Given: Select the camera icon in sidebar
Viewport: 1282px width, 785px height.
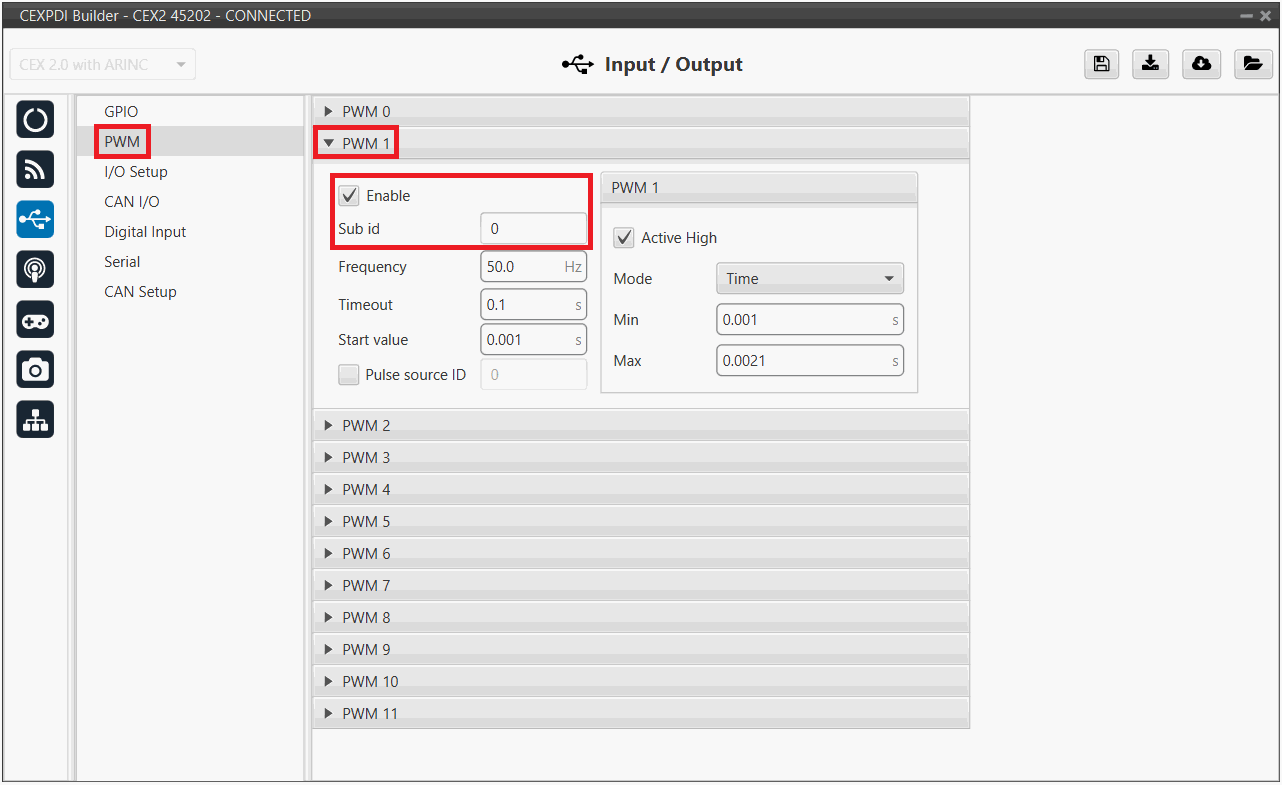Looking at the screenshot, I should 35,370.
